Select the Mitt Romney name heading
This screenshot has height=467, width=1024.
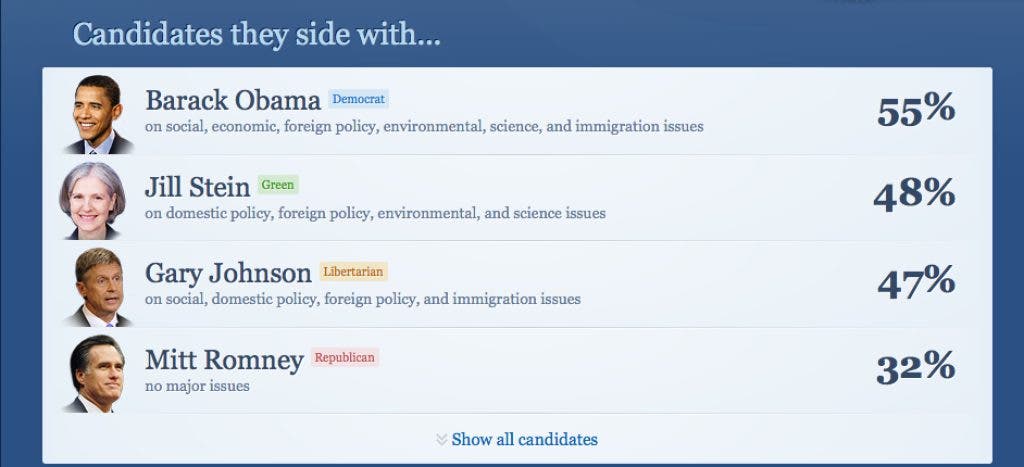pos(224,359)
